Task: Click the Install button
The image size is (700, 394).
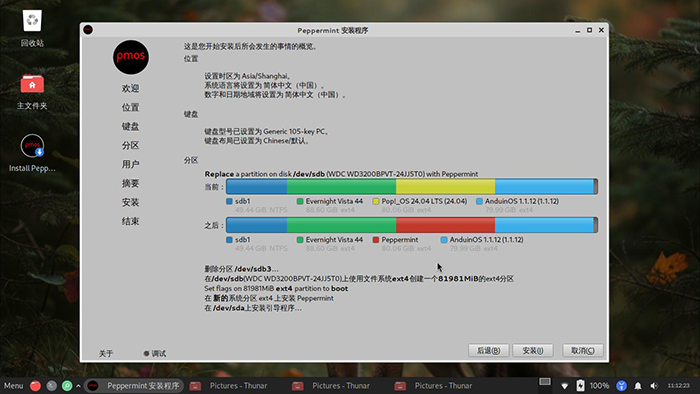Action: (533, 350)
